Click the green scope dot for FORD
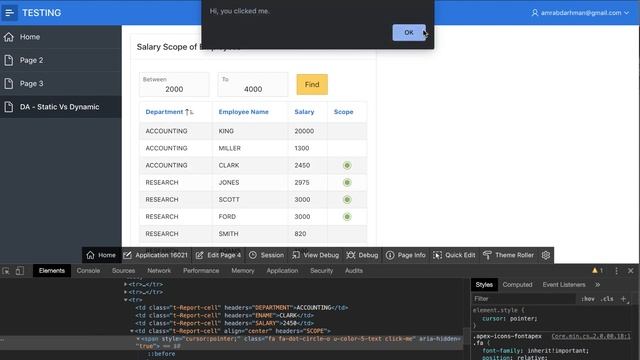This screenshot has width=640, height=360. pos(347,217)
